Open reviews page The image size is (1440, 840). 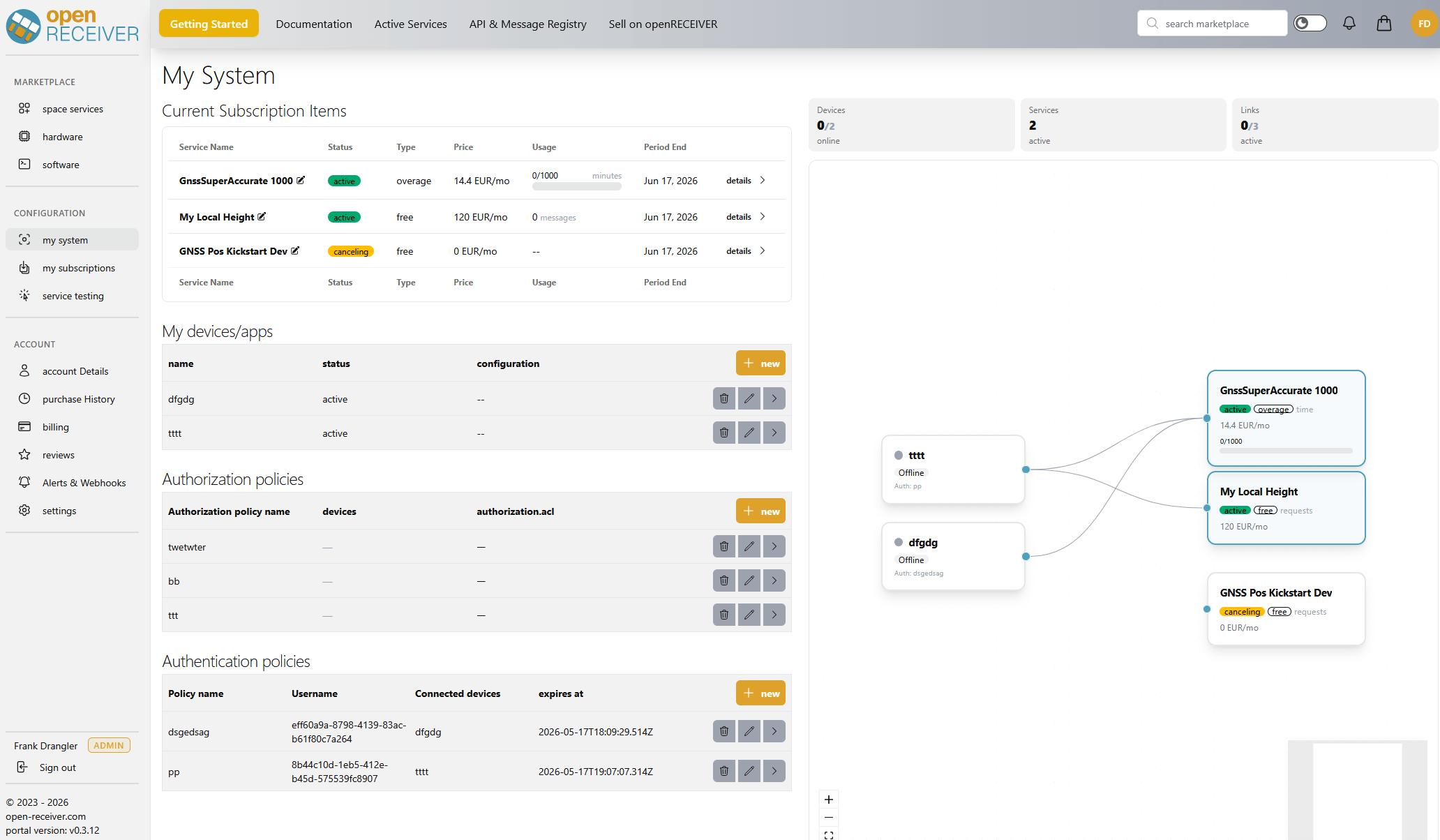point(72,455)
